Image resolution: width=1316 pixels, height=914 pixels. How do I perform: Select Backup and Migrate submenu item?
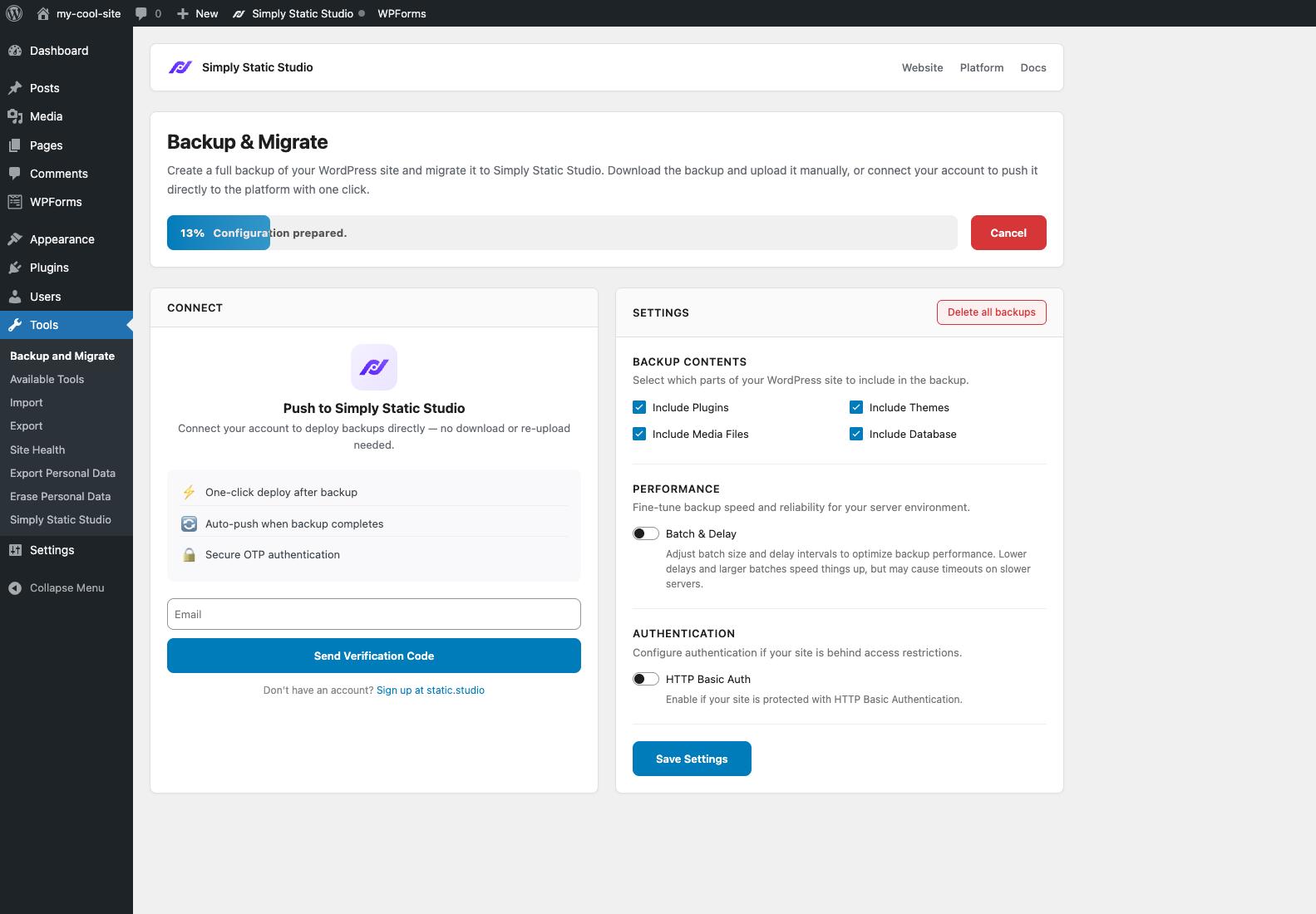point(62,356)
